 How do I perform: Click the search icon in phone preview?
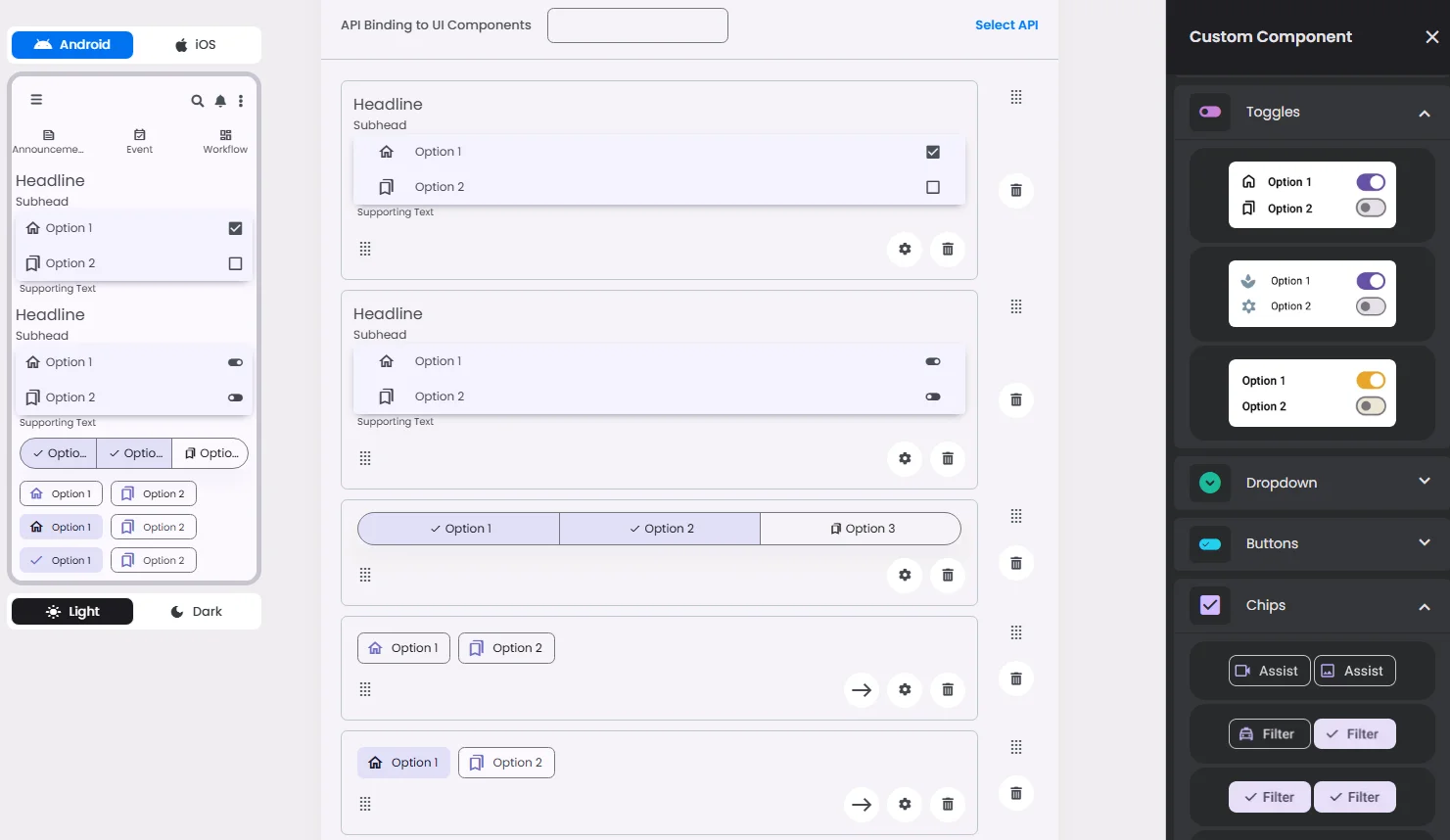click(197, 101)
